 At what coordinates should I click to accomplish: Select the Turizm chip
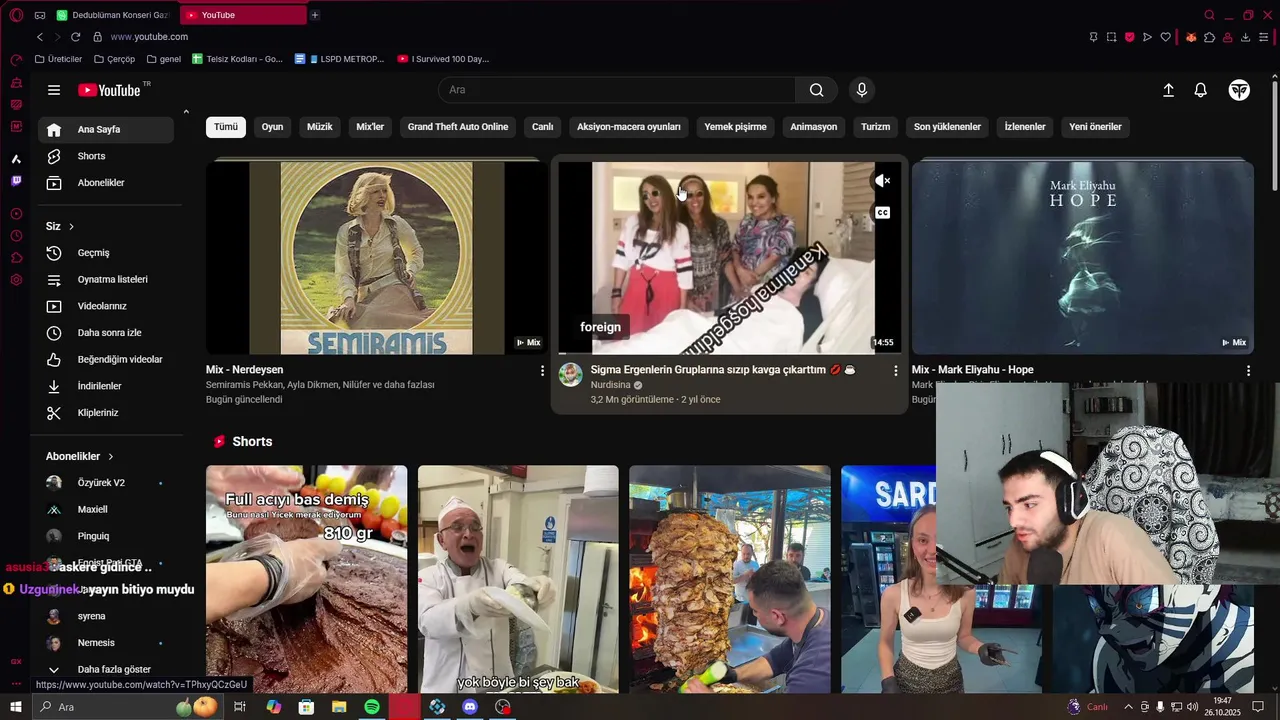(875, 127)
